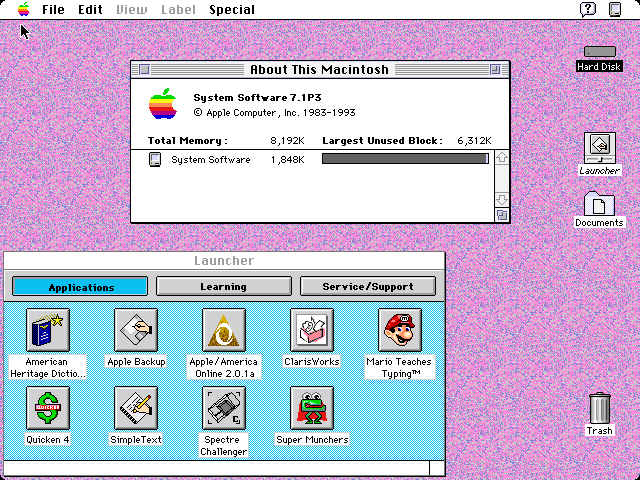The image size is (640, 480).
Task: Open SimpleText application icon
Action: pyautogui.click(x=136, y=408)
